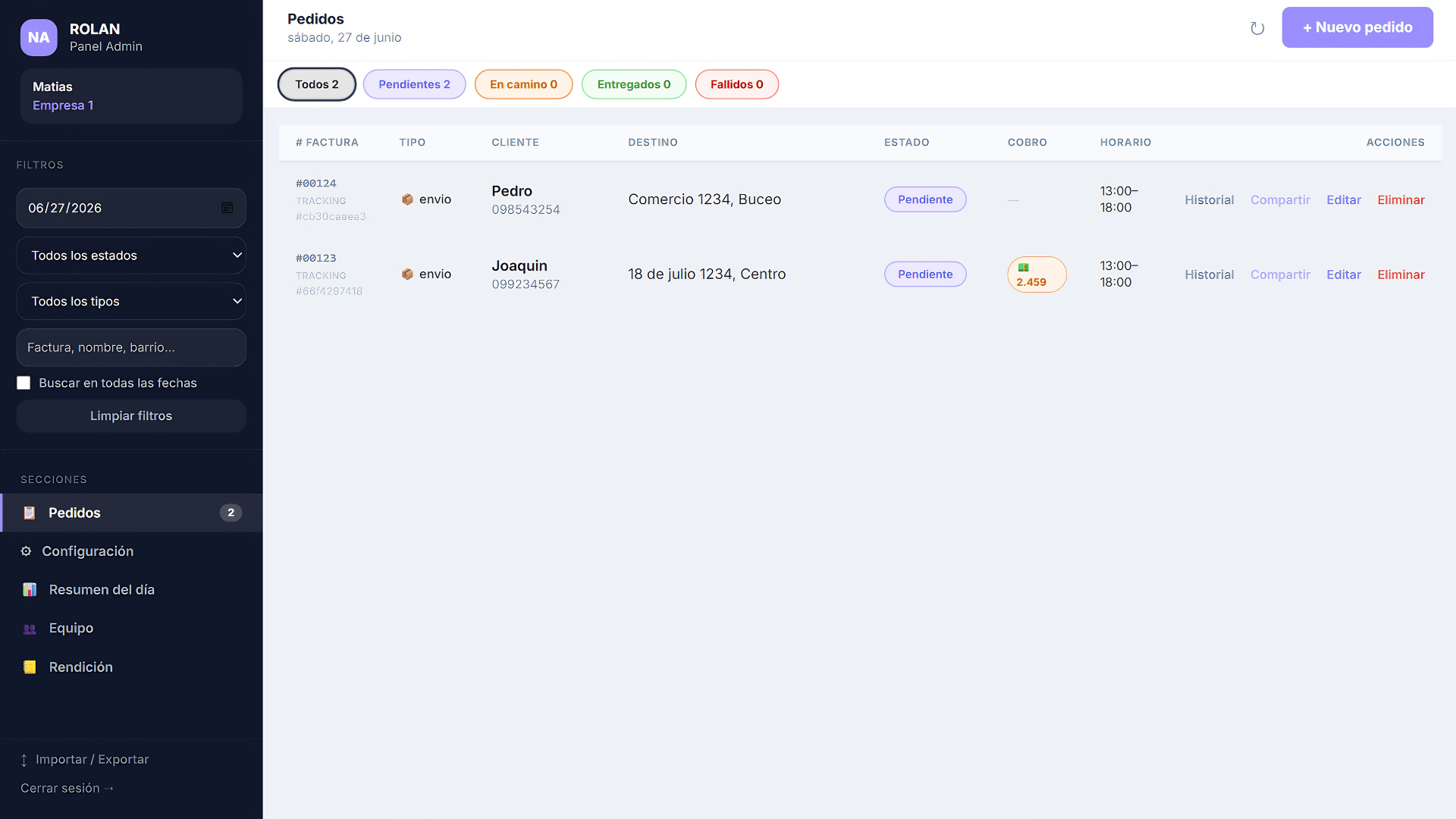This screenshot has height=819, width=1456.
Task: Open the Pedidos section
Action: [x=131, y=513]
